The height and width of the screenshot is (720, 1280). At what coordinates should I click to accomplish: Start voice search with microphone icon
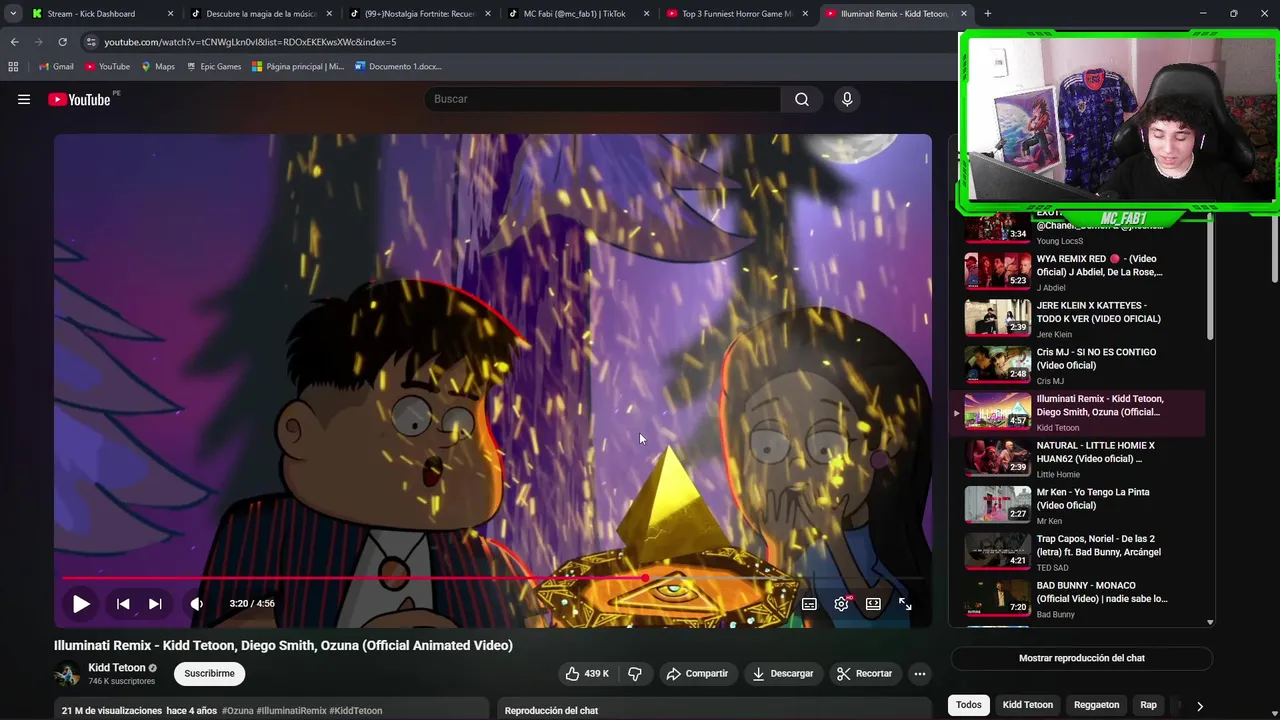(x=847, y=99)
